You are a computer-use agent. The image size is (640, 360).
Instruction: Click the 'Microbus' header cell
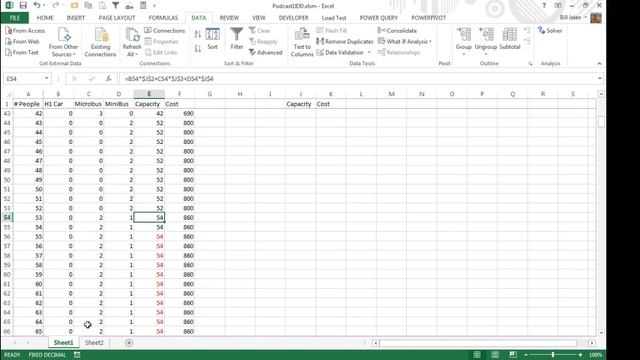pos(88,104)
